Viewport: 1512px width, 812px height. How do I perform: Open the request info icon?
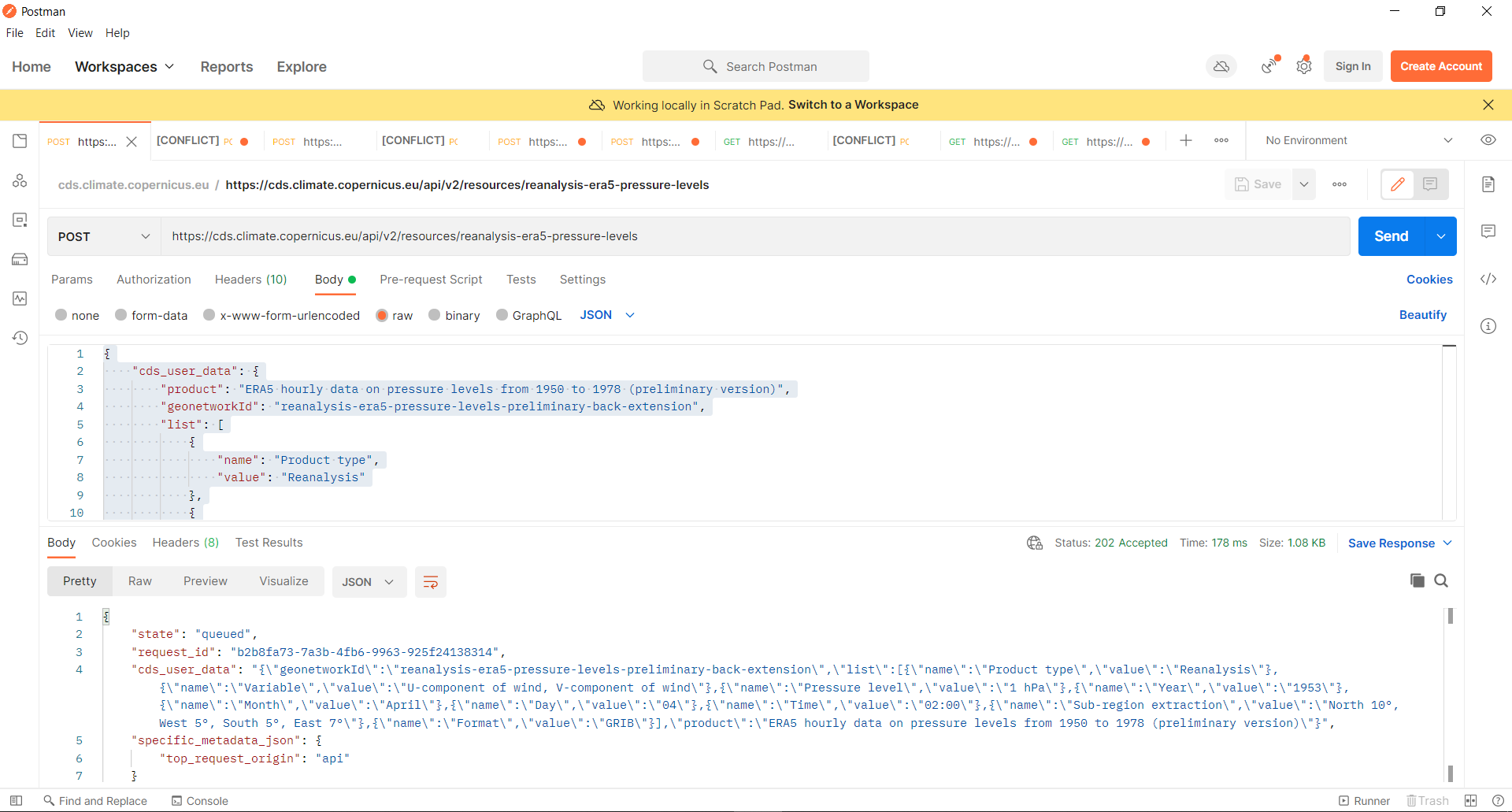[1488, 326]
